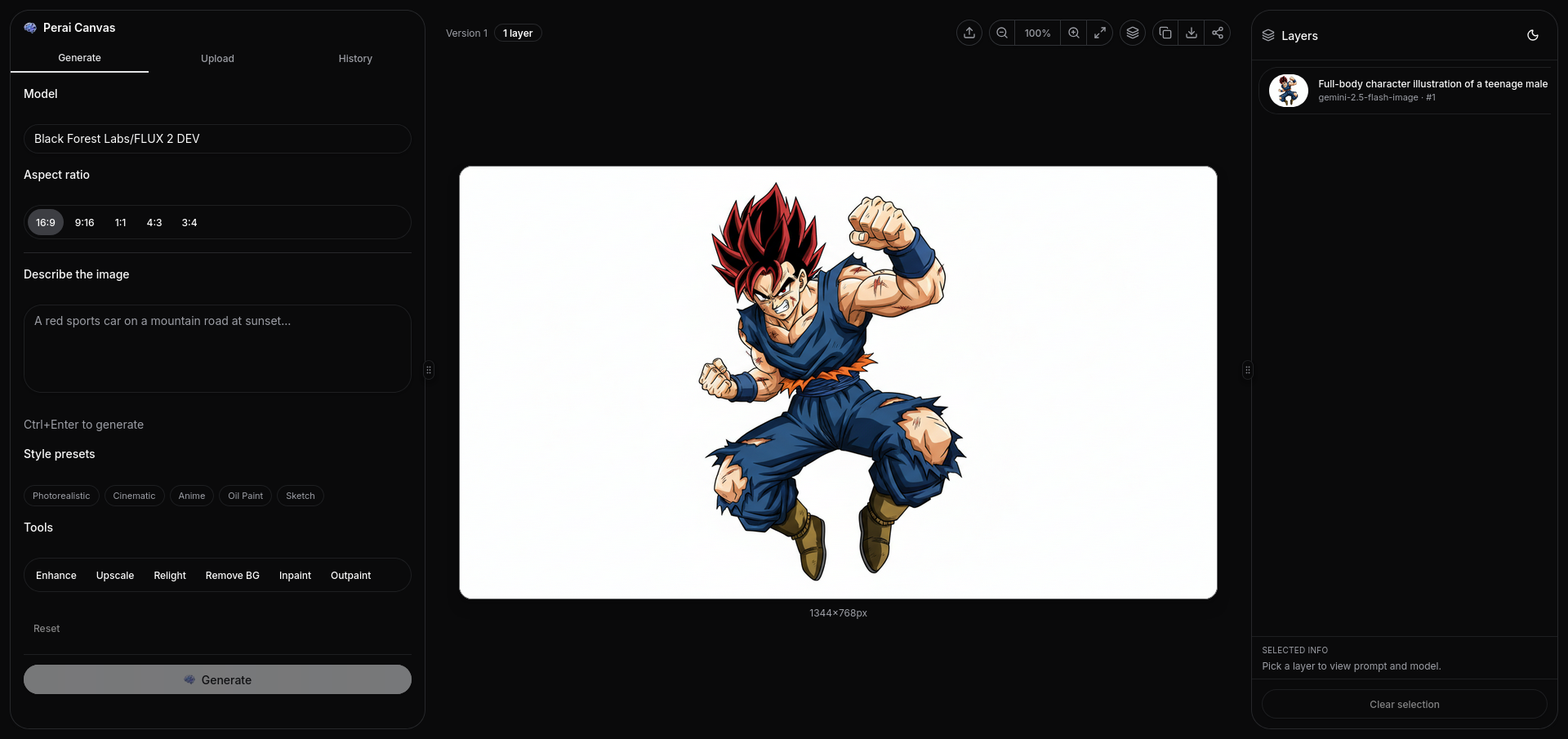The height and width of the screenshot is (739, 1568).
Task: Choose the Remove BG tool
Action: [233, 575]
